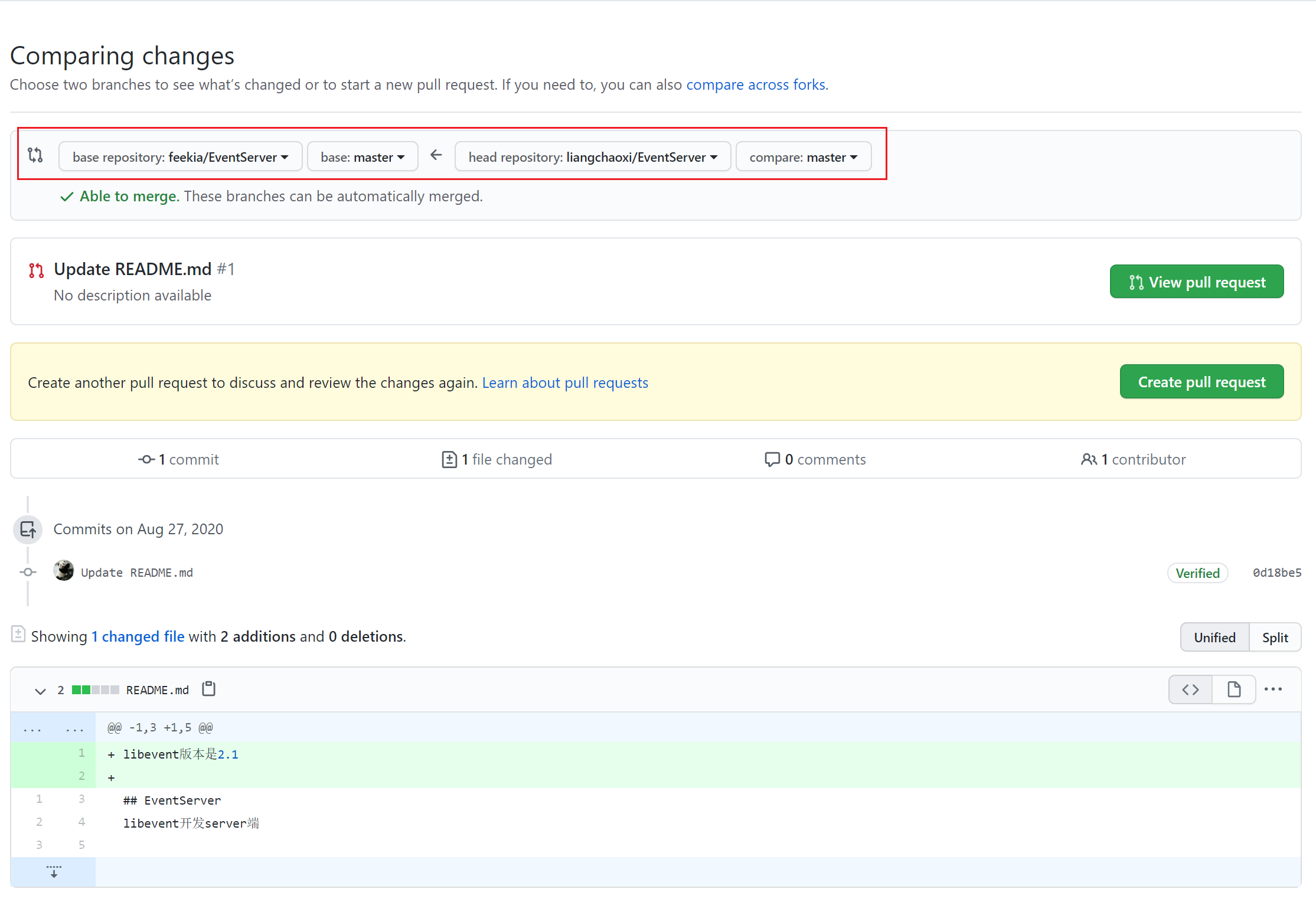Image resolution: width=1316 pixels, height=902 pixels.
Task: Switch diff view to Split
Action: [x=1275, y=638]
